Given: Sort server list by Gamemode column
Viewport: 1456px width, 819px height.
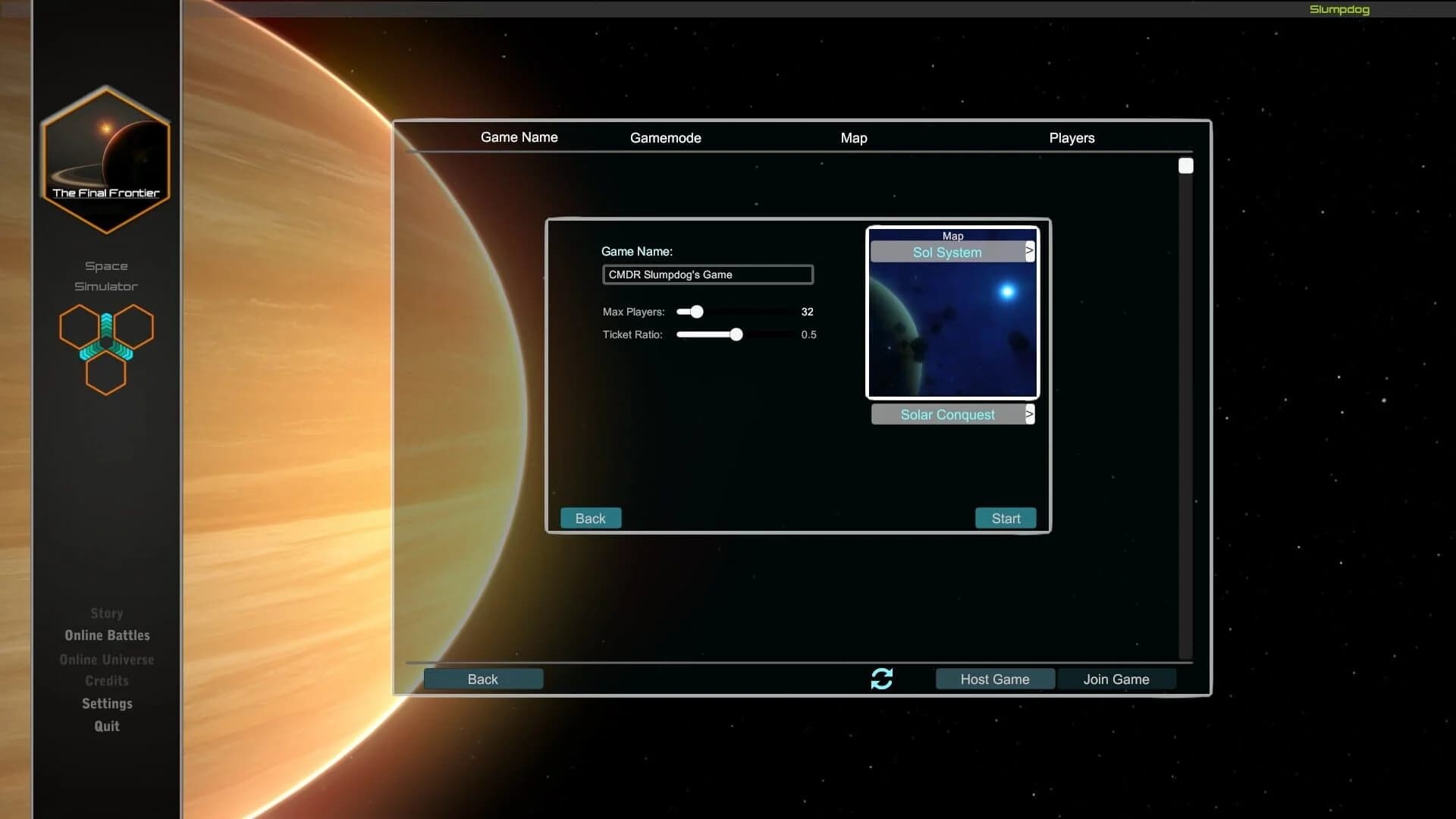Looking at the screenshot, I should click(666, 137).
